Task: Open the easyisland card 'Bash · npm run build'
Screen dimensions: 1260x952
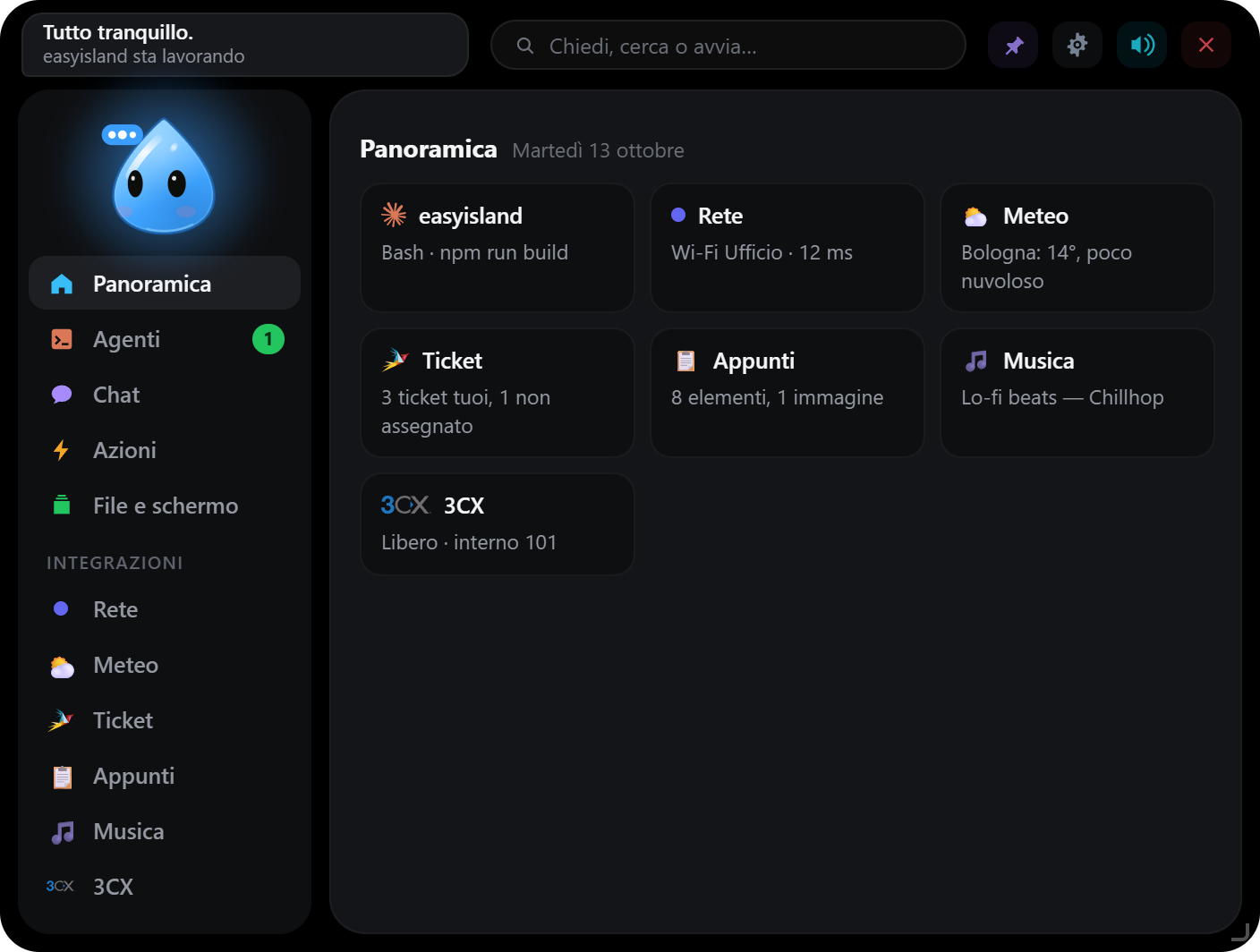Action: point(498,248)
